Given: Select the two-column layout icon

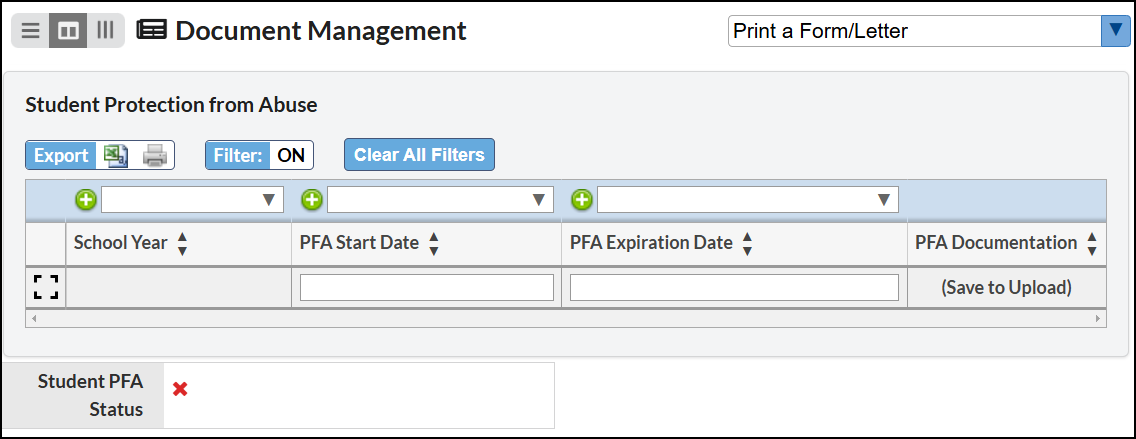Looking at the screenshot, I should pyautogui.click(x=68, y=30).
